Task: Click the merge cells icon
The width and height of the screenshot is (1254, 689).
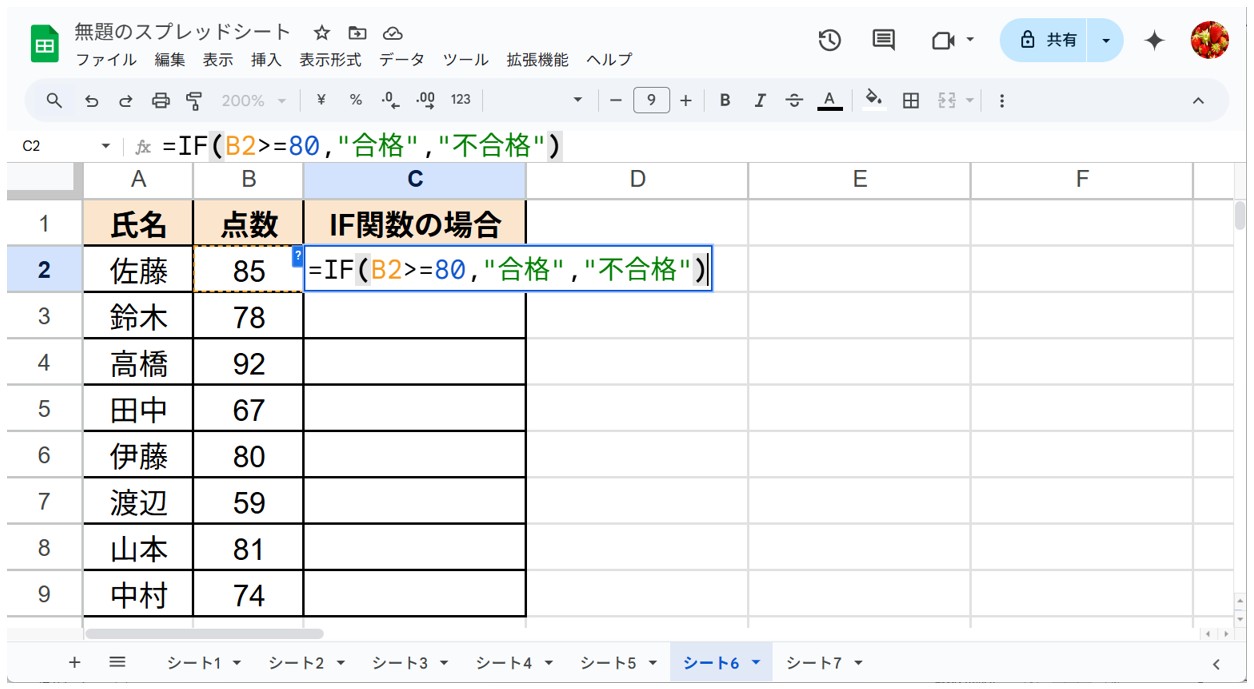Action: click(947, 100)
